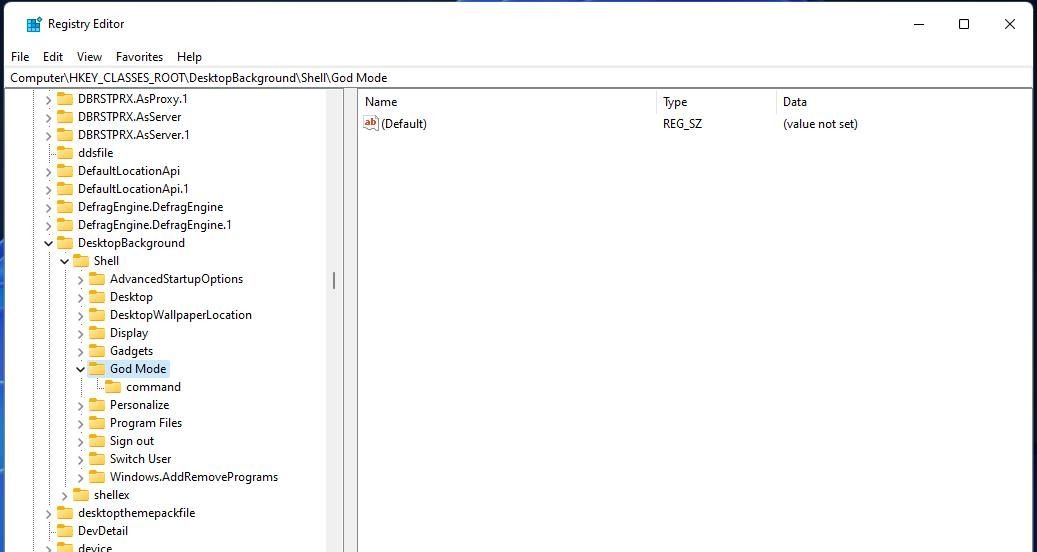This screenshot has height=552, width=1037.
Task: Select the Desktop key label
Action: [x=131, y=297]
